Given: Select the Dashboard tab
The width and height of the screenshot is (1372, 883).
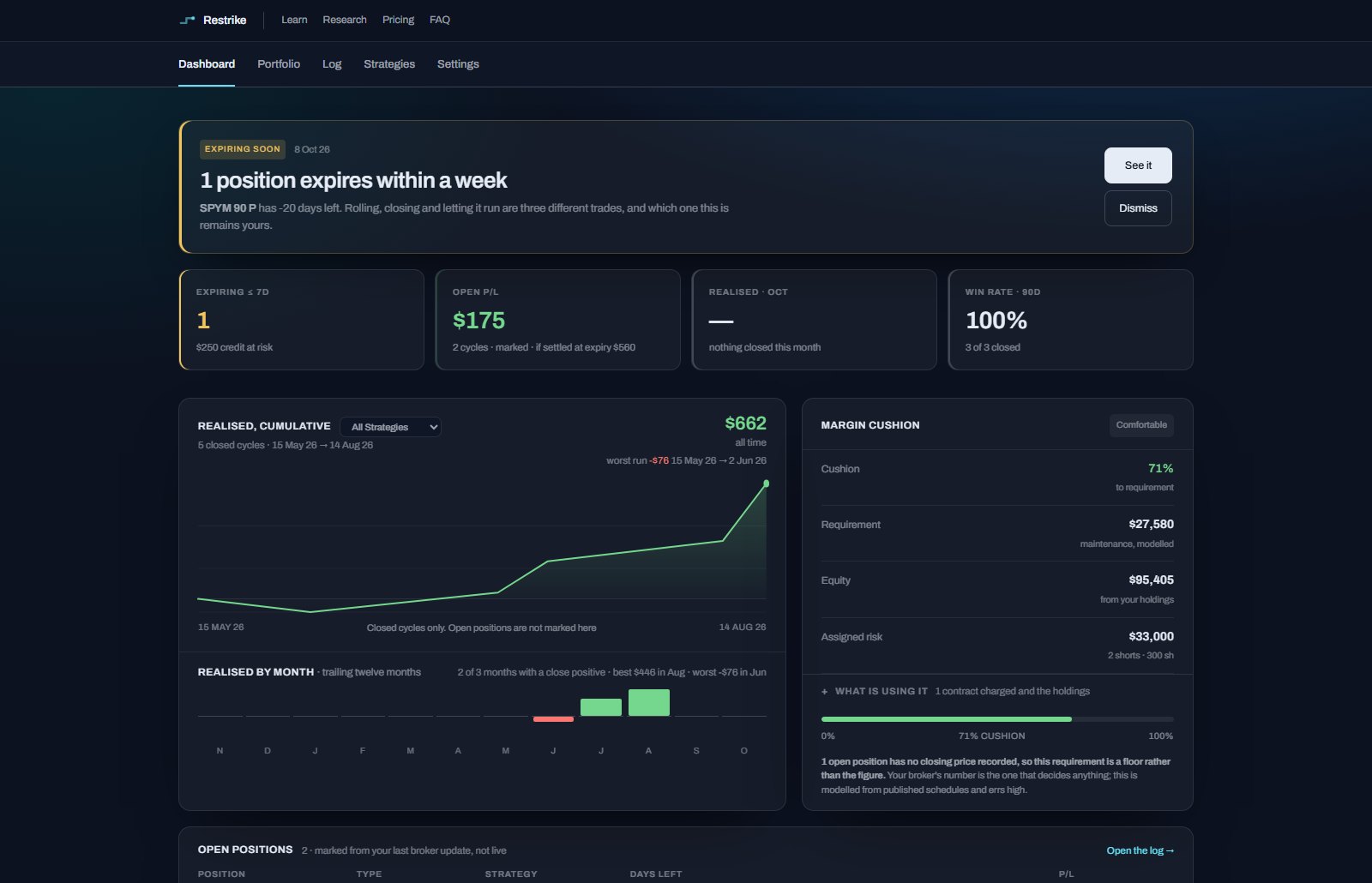Looking at the screenshot, I should click(x=207, y=64).
